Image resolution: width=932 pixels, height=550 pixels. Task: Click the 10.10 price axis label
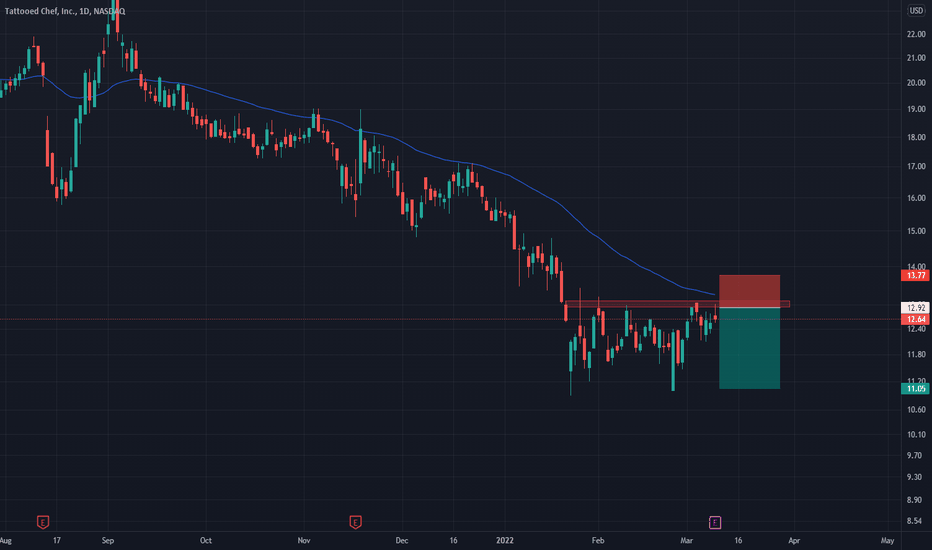point(916,434)
